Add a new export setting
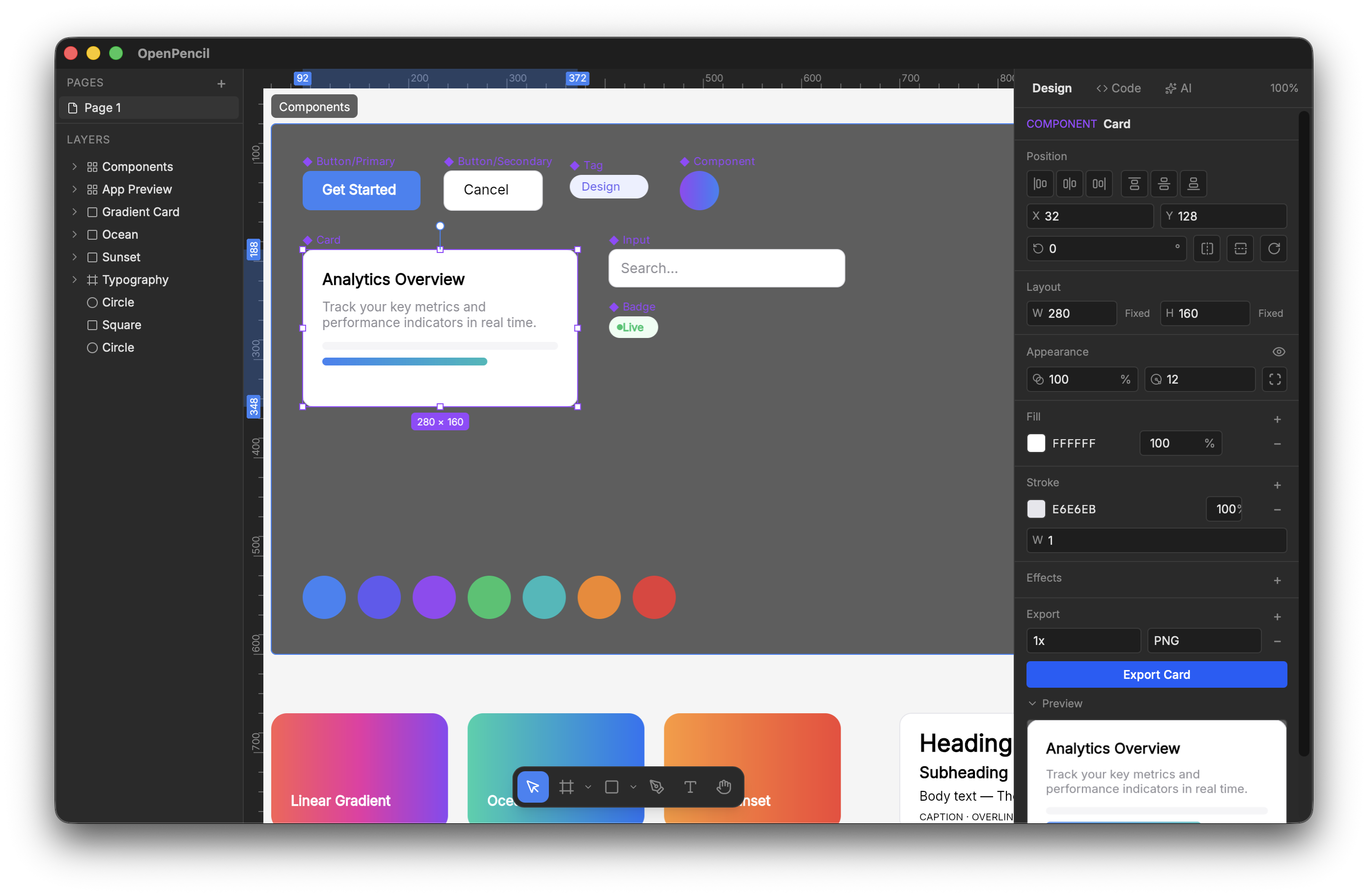 click(1277, 616)
